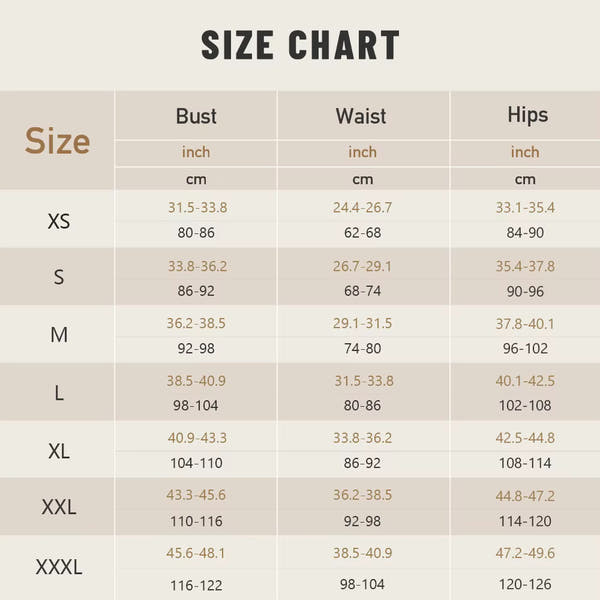
Task: Click the L size row label
Action: (x=59, y=393)
